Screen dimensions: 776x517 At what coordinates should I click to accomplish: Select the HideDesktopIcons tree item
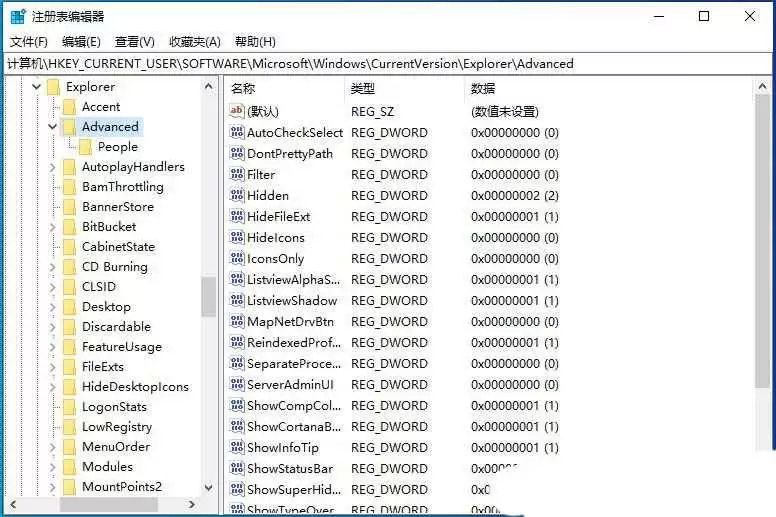pos(135,386)
